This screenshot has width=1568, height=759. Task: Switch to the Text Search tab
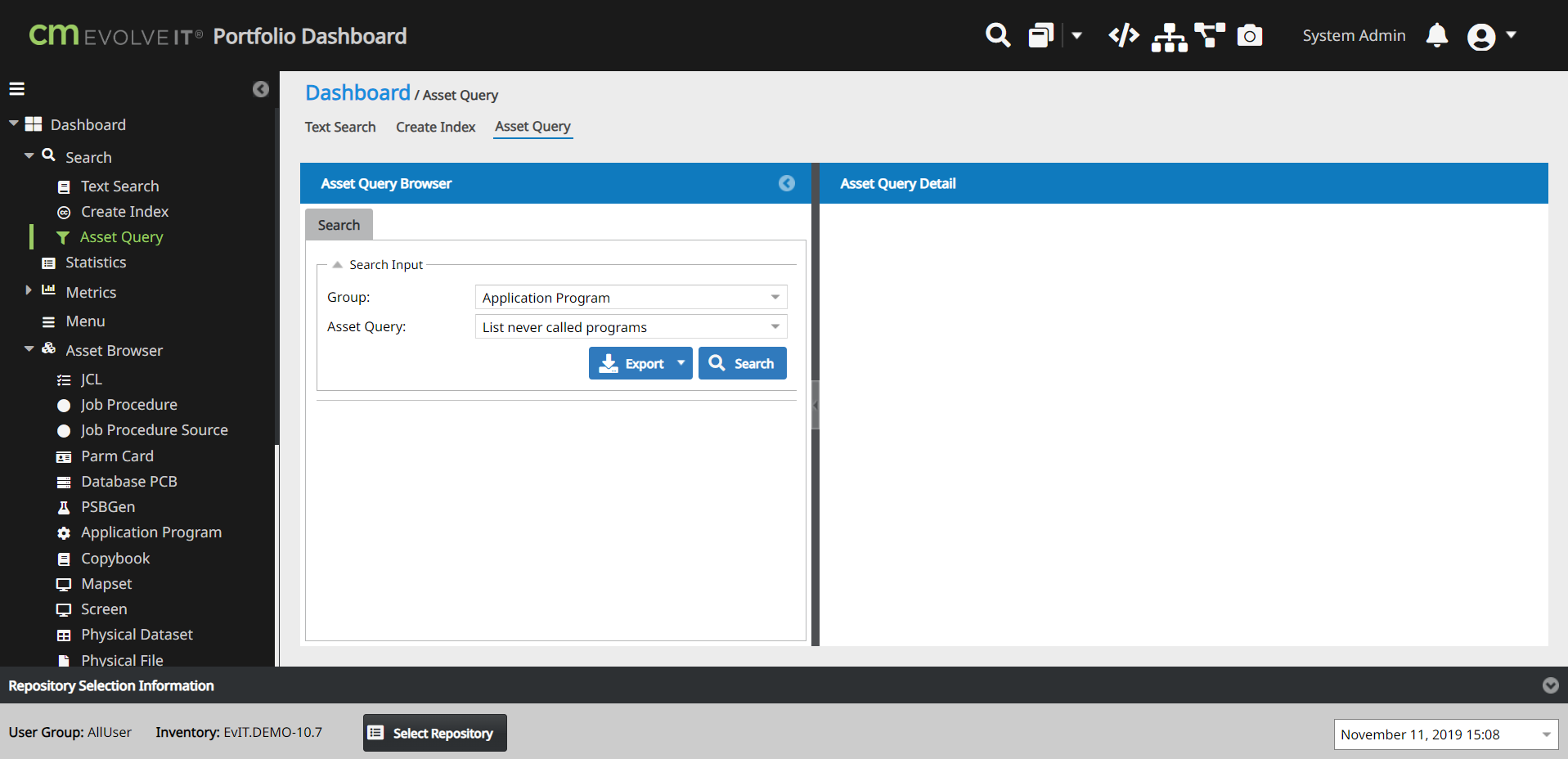pos(339,127)
